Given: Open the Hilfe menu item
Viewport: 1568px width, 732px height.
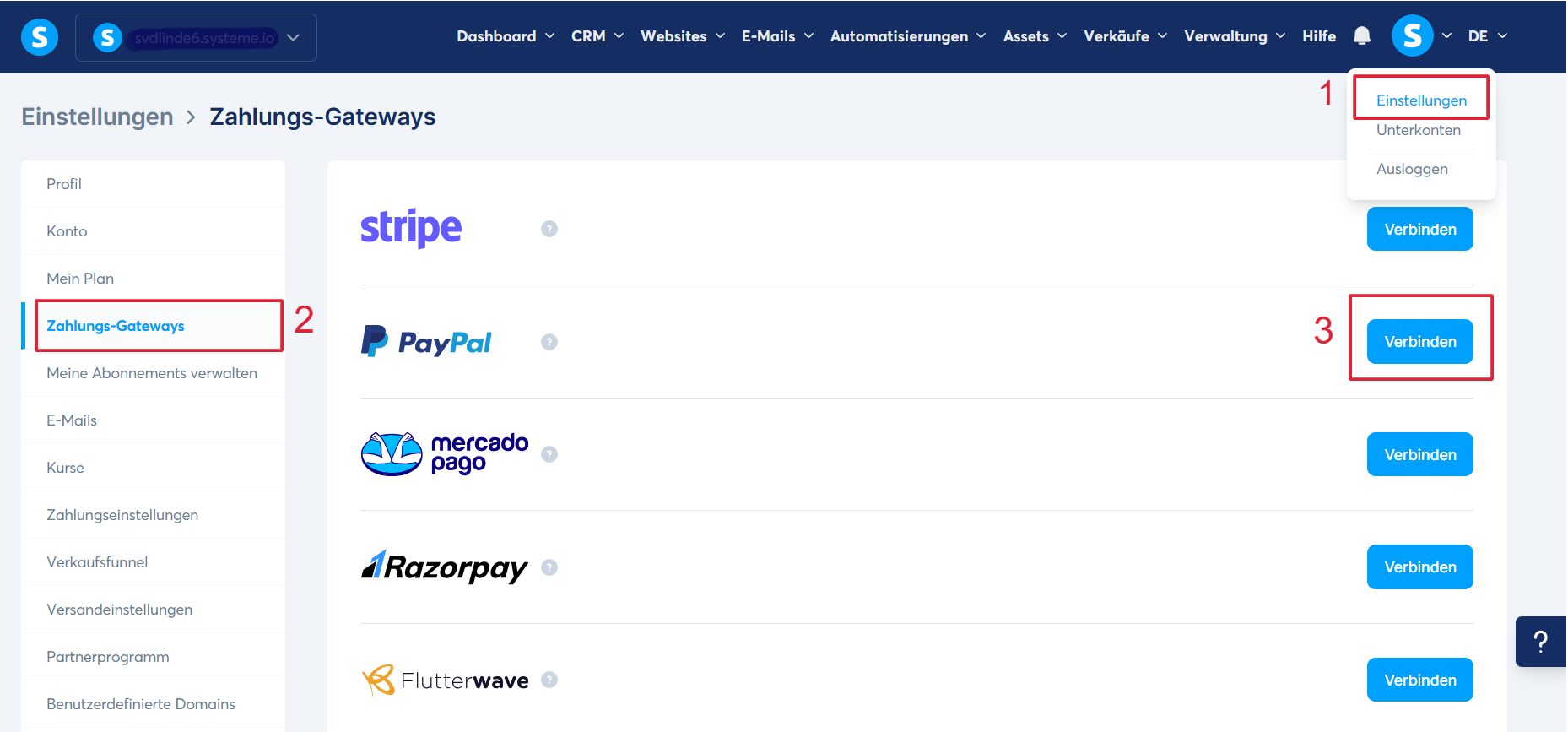Looking at the screenshot, I should click(x=1319, y=36).
